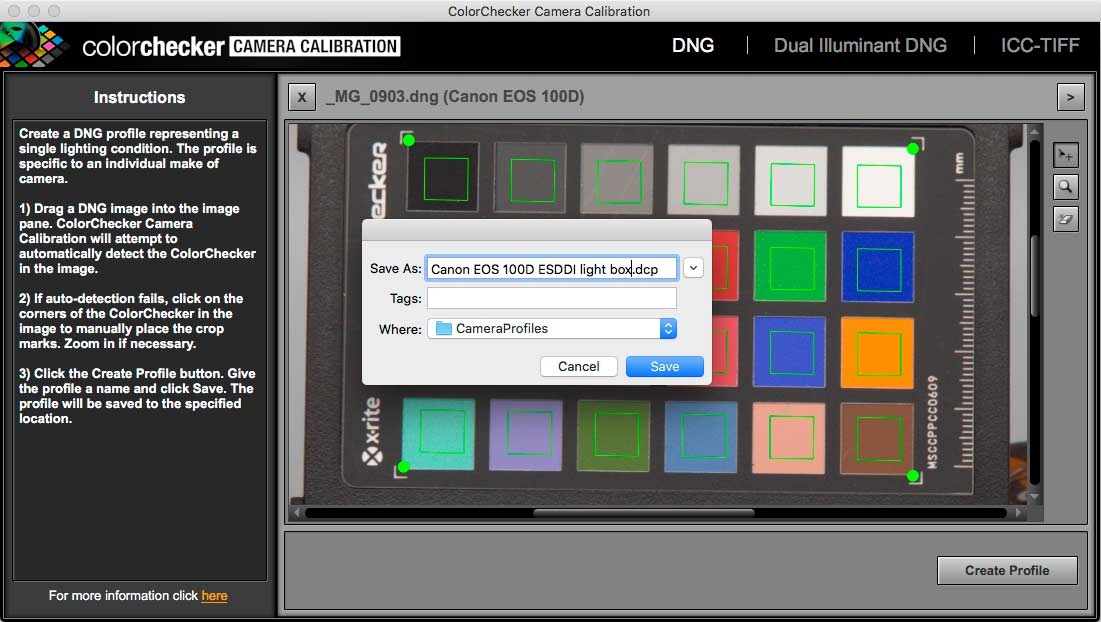Click Save in the dialog

(x=664, y=366)
